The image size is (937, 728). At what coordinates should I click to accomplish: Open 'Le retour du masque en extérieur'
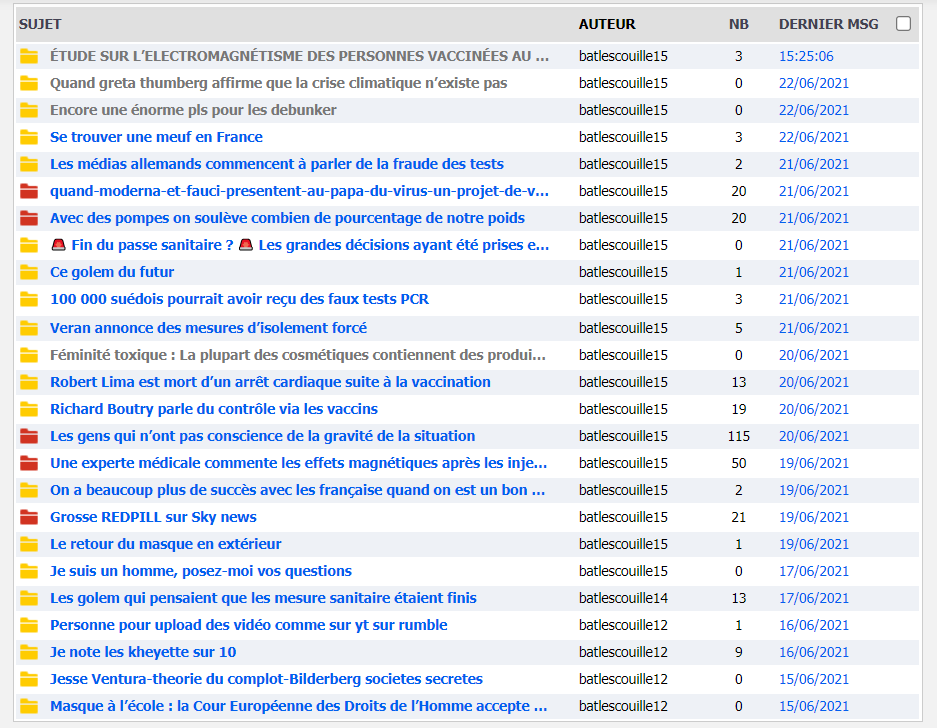click(166, 544)
